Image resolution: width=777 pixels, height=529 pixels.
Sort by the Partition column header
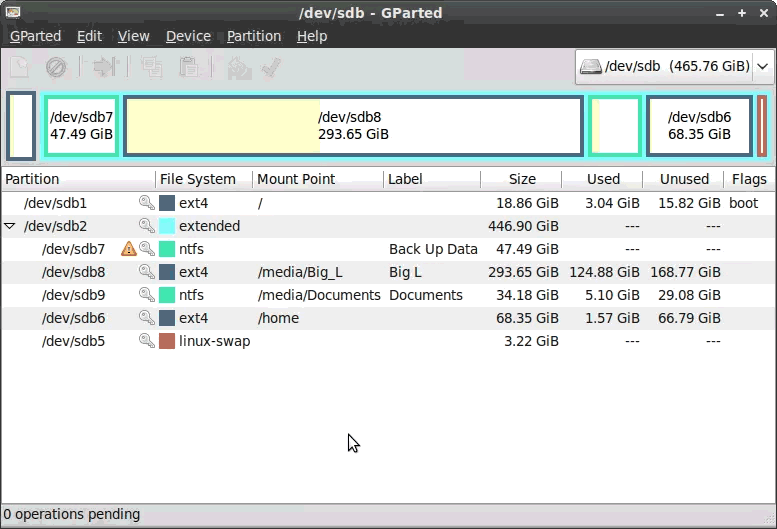coord(78,179)
